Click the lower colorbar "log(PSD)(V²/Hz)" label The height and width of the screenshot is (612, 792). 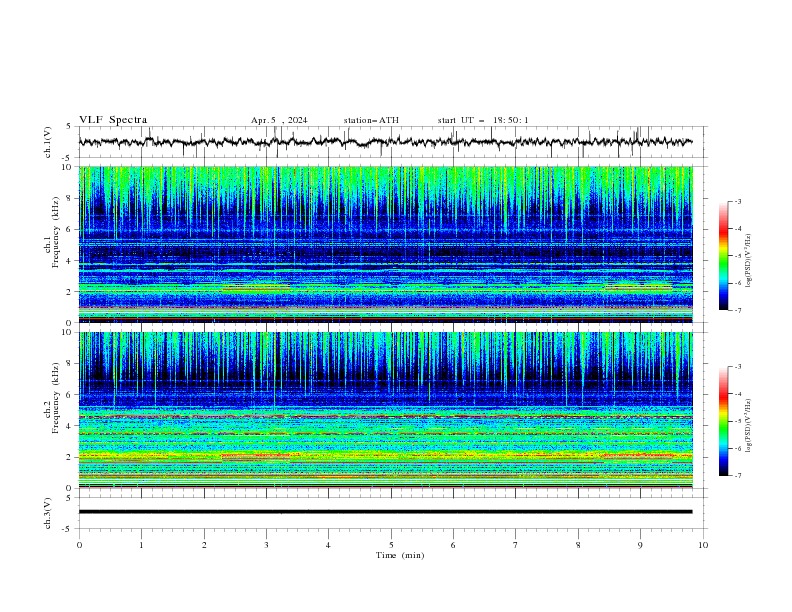749,425
